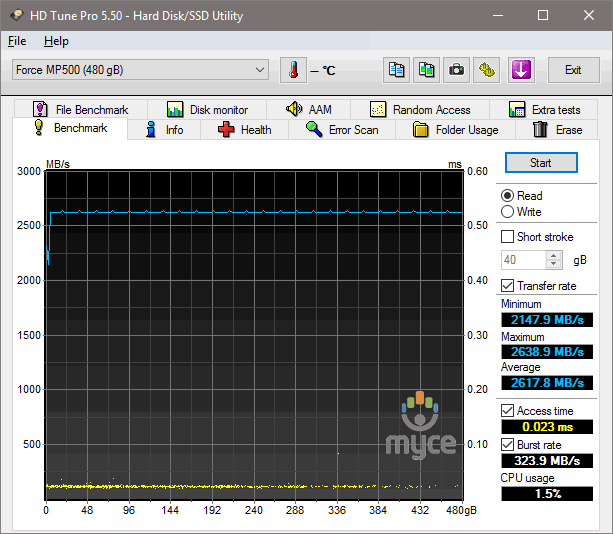Switch to the AAM tab
The image size is (613, 534).
click(x=308, y=109)
